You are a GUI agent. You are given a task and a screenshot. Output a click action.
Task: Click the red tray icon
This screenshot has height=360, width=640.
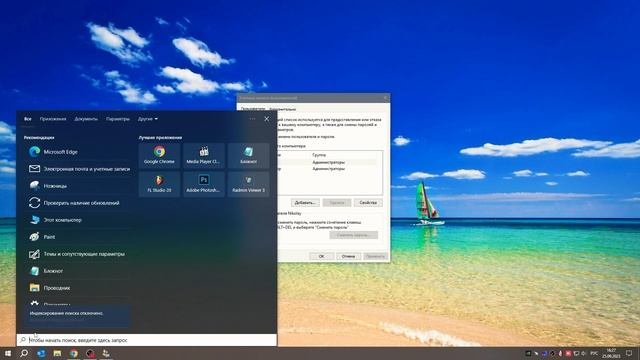tap(568, 353)
